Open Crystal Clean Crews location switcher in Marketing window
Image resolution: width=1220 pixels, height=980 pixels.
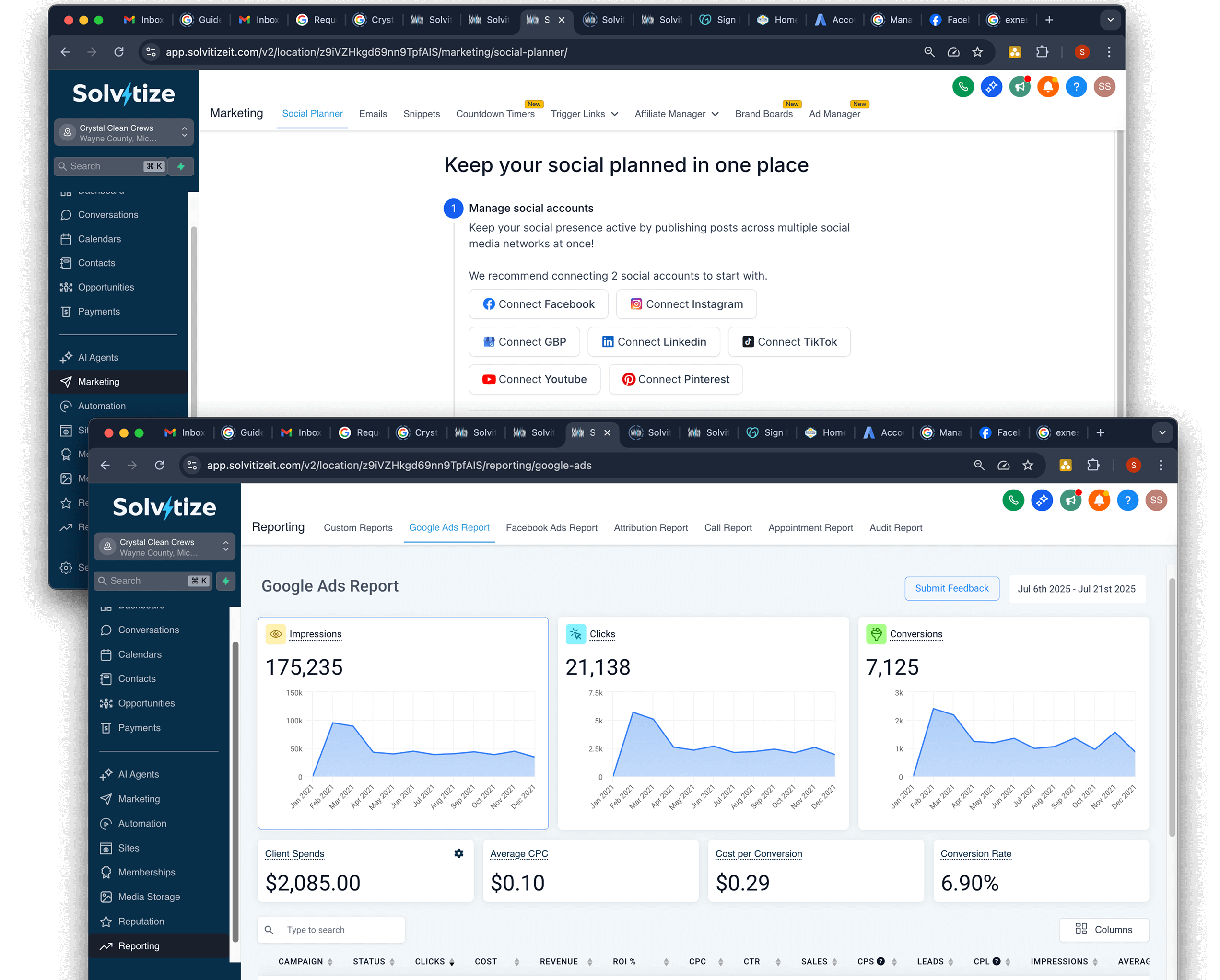[124, 133]
